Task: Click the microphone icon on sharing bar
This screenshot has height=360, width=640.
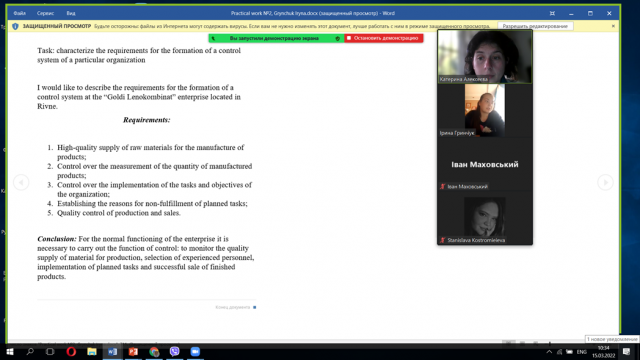Action: pos(213,38)
